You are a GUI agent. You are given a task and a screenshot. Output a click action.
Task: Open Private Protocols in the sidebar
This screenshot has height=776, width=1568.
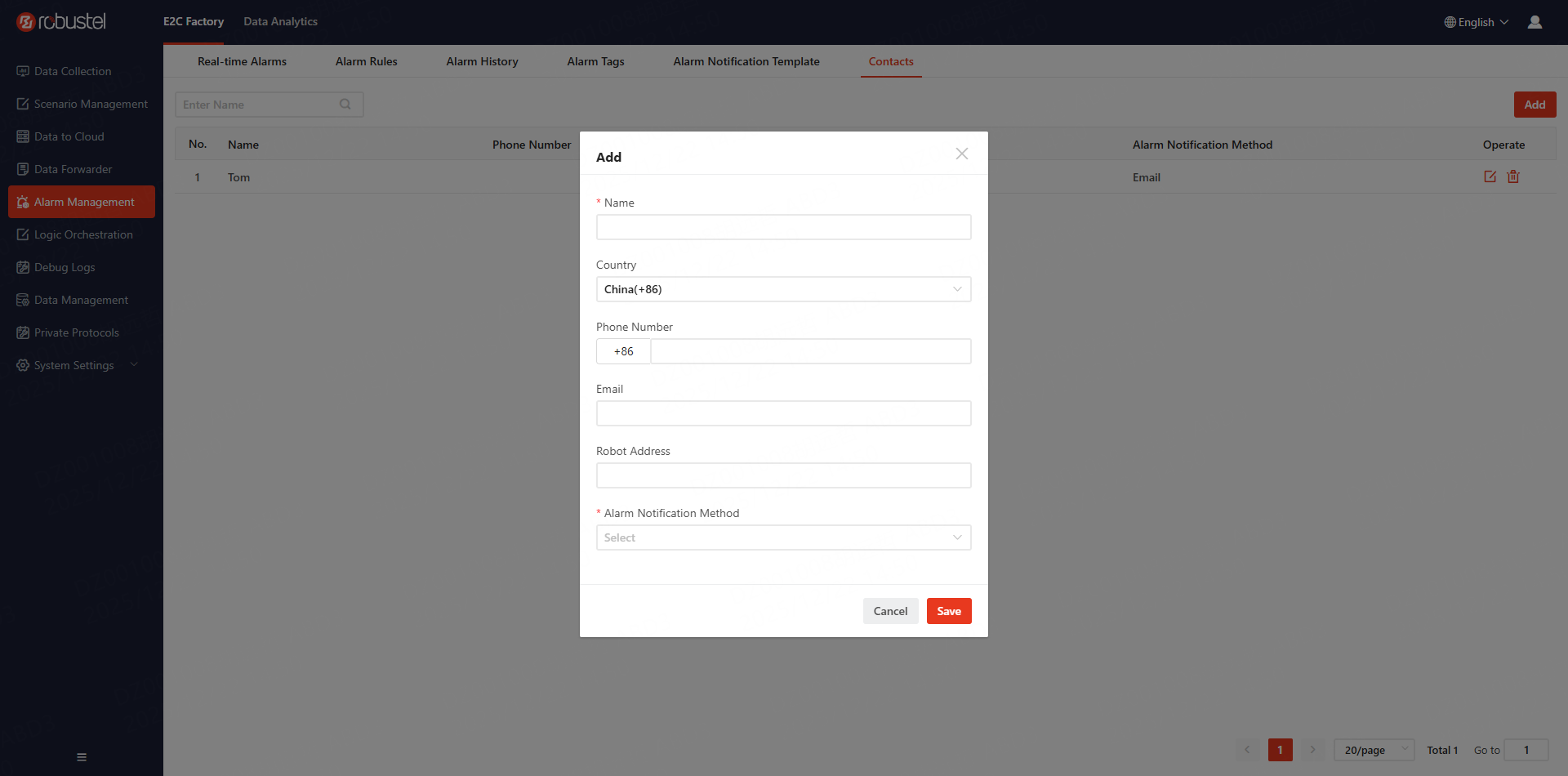tap(76, 332)
